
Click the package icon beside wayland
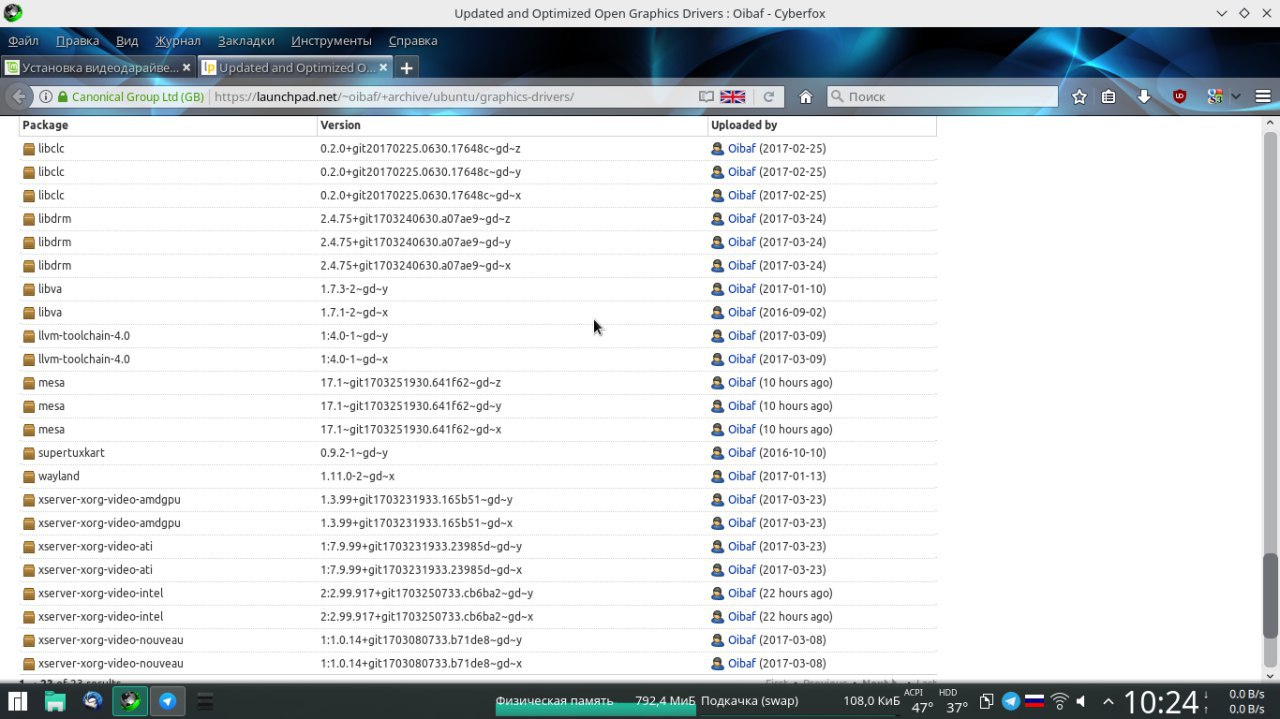[29, 476]
